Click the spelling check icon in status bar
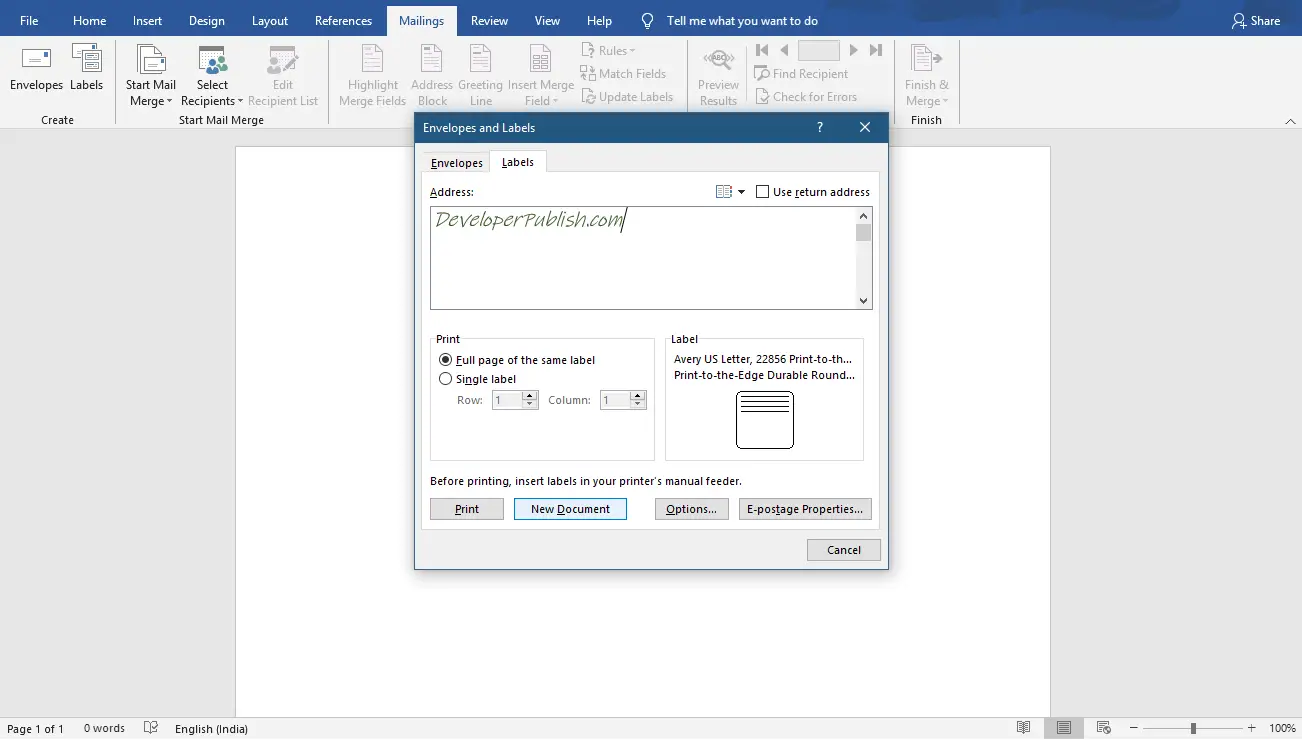This screenshot has width=1302, height=740. pos(150,728)
